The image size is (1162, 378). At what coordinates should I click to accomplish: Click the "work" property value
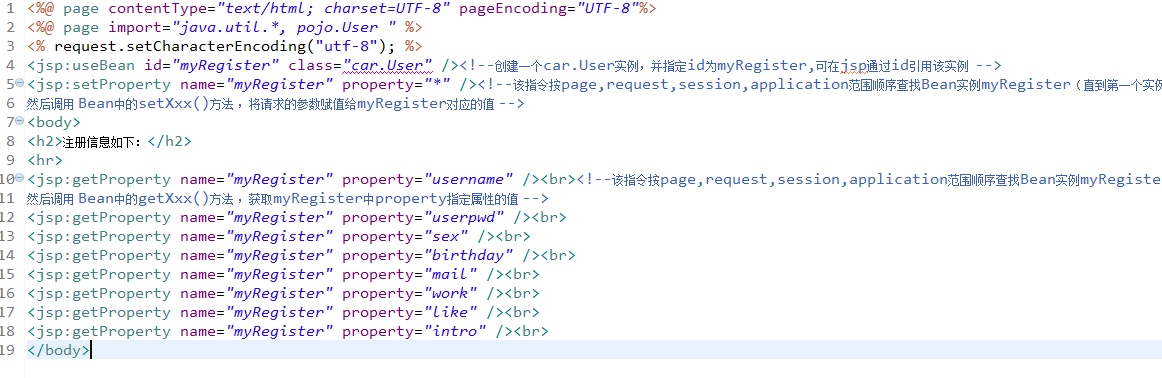pos(450,293)
